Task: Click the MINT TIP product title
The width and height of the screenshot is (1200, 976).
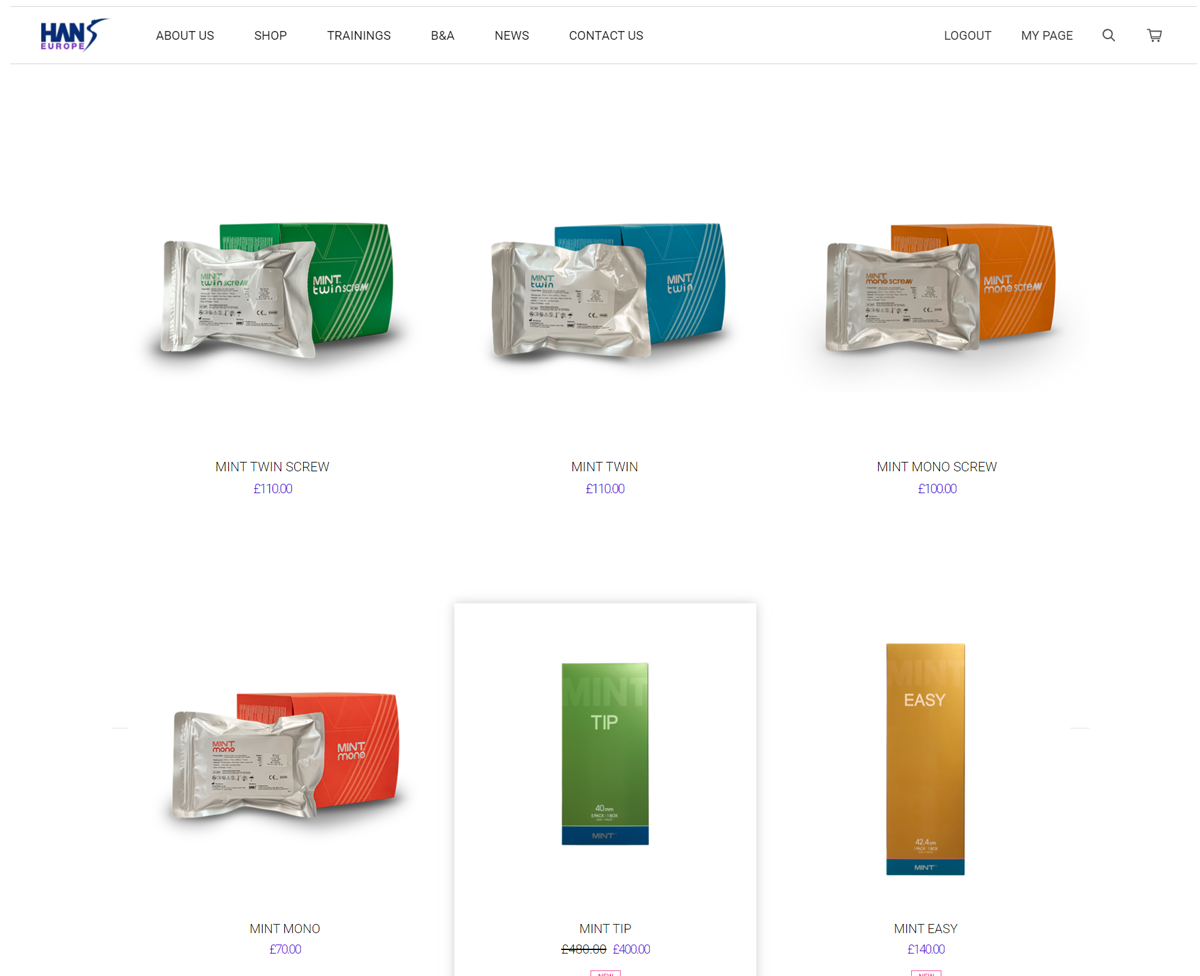Action: coord(605,929)
